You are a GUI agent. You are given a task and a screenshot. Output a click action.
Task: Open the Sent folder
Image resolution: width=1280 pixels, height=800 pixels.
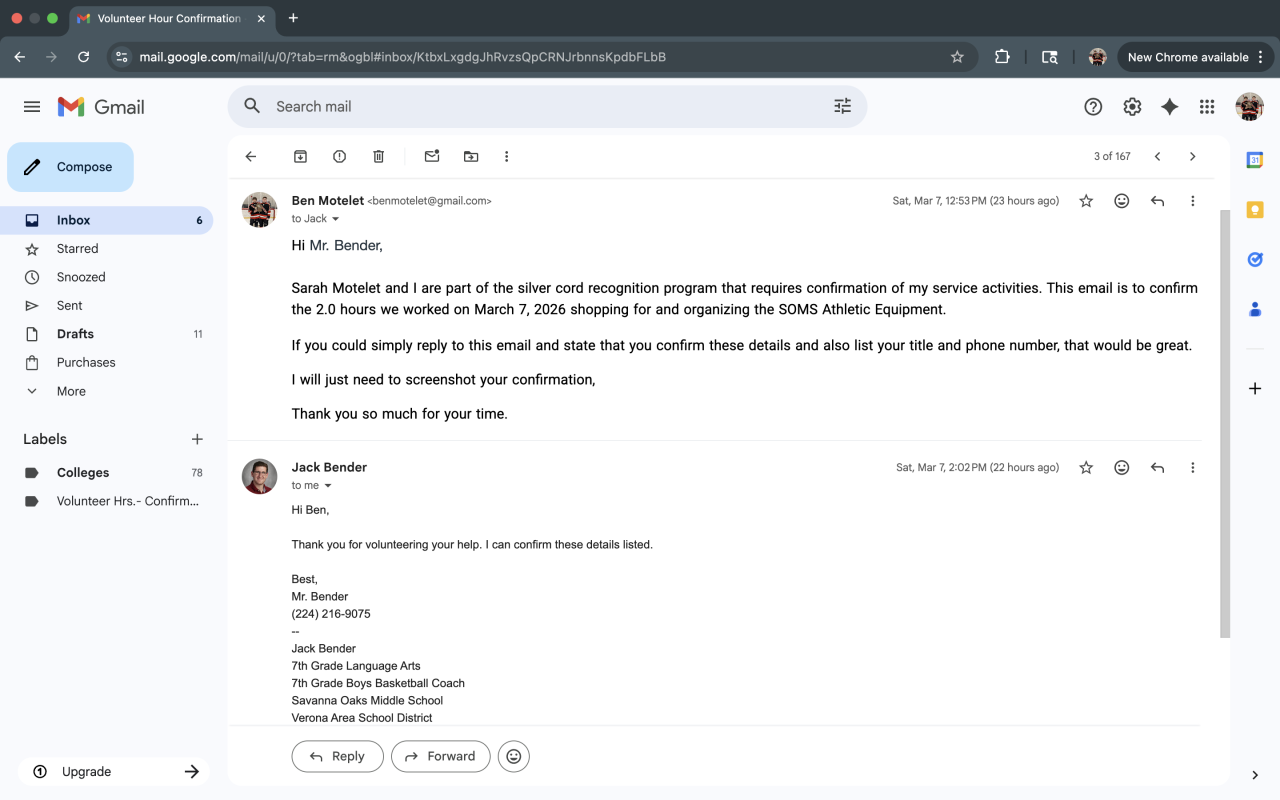(x=70, y=305)
